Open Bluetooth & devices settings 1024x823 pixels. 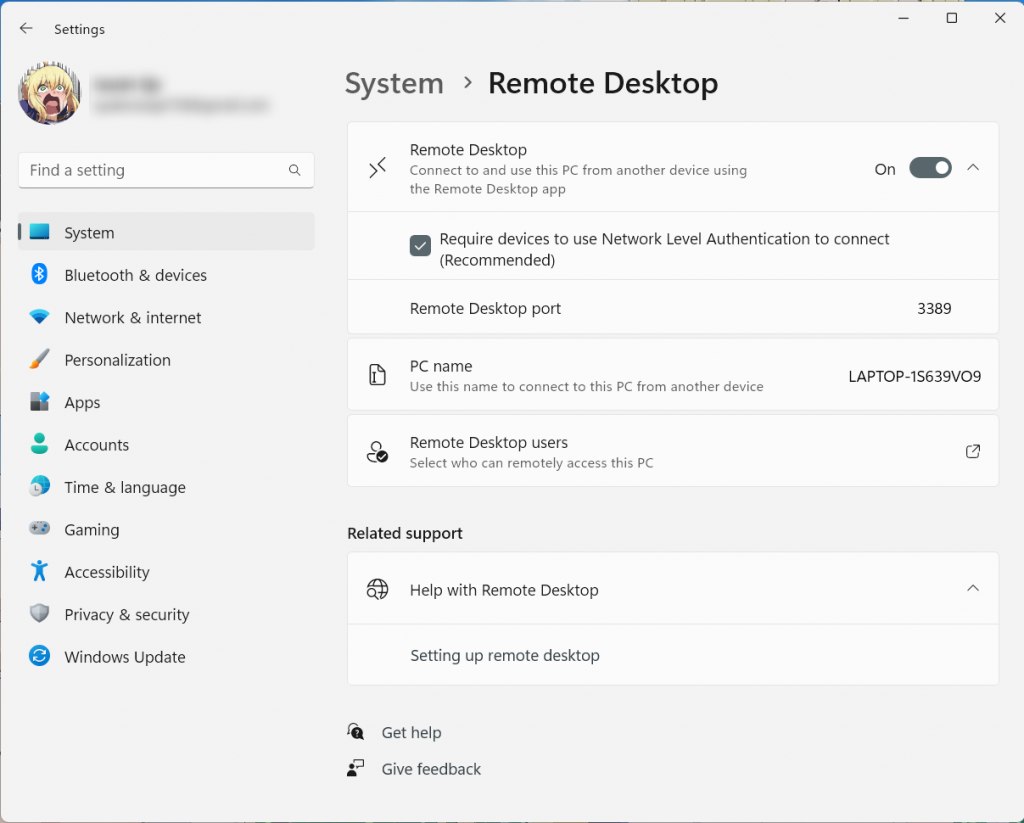click(x=166, y=275)
